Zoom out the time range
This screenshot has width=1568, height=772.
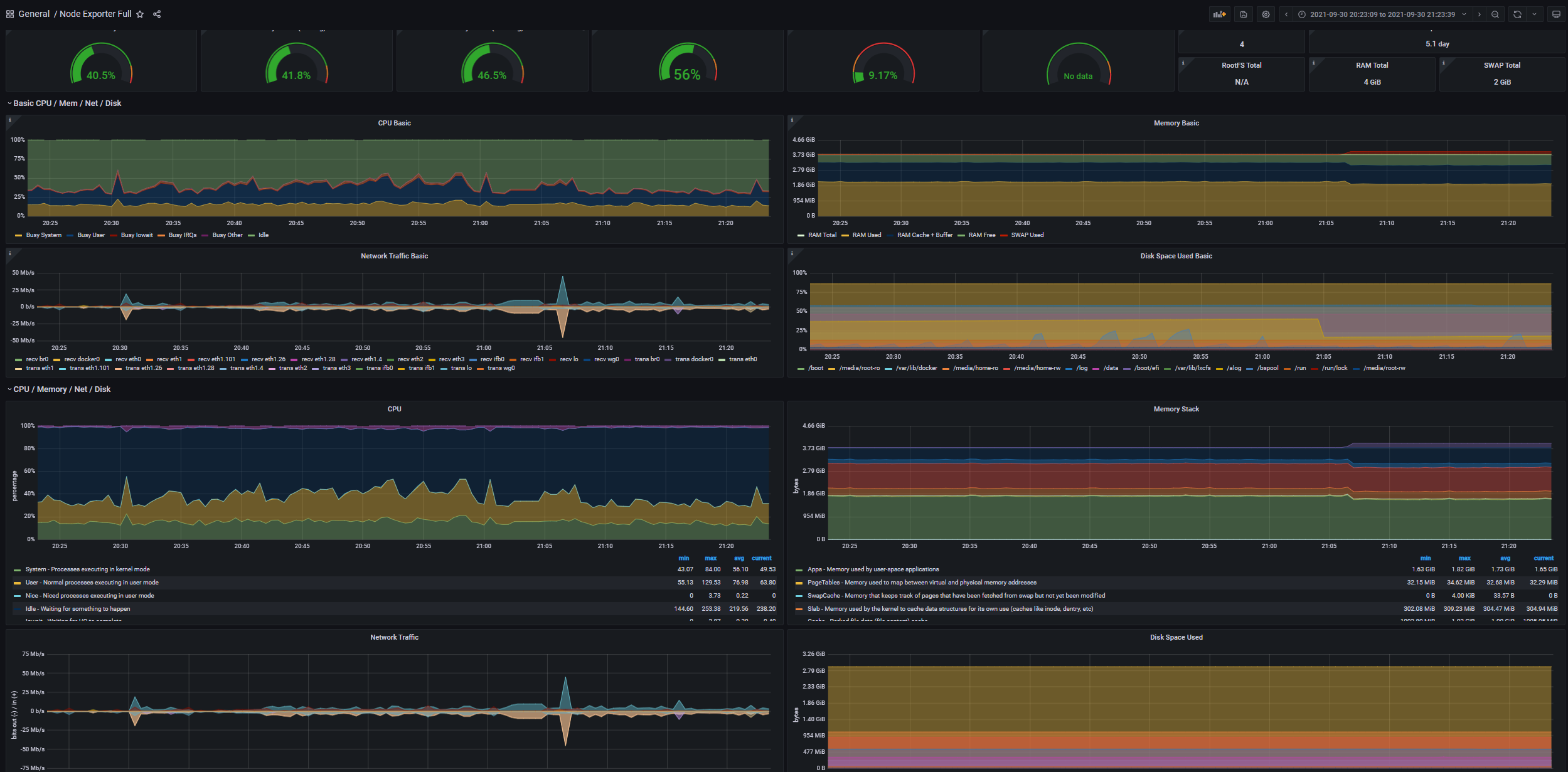pos(1495,14)
